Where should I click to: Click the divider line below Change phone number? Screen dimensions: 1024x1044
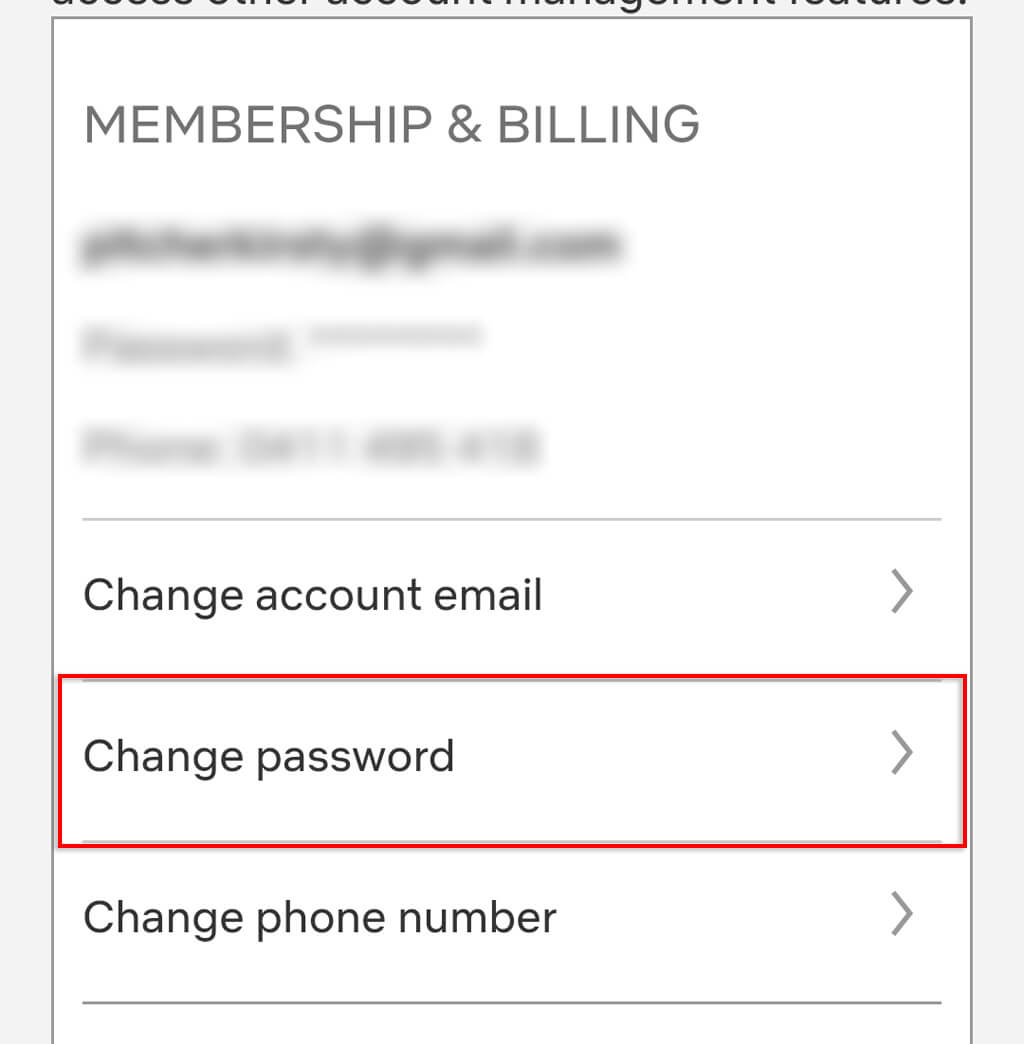click(x=512, y=1002)
